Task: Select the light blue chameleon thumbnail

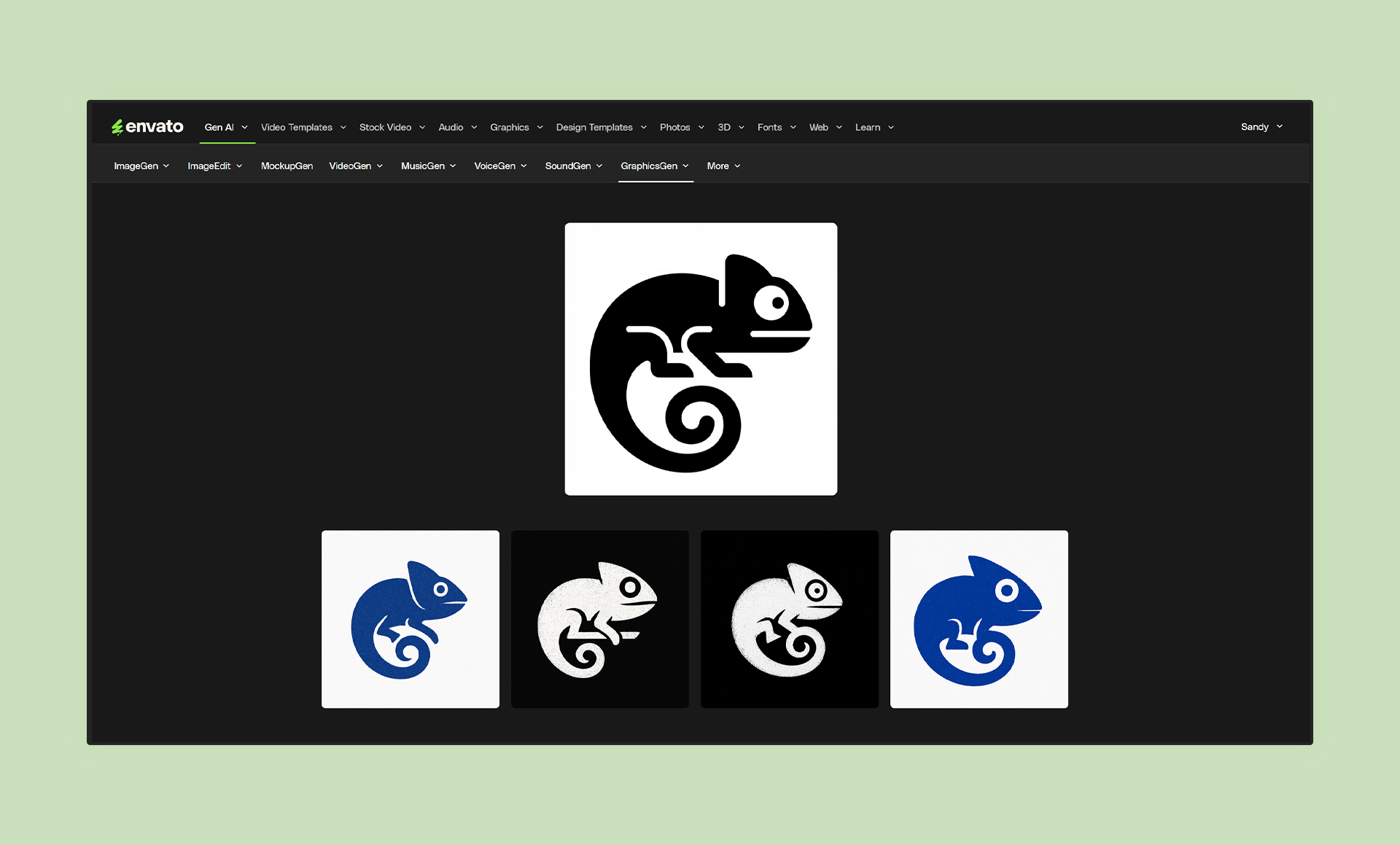Action: (x=411, y=619)
